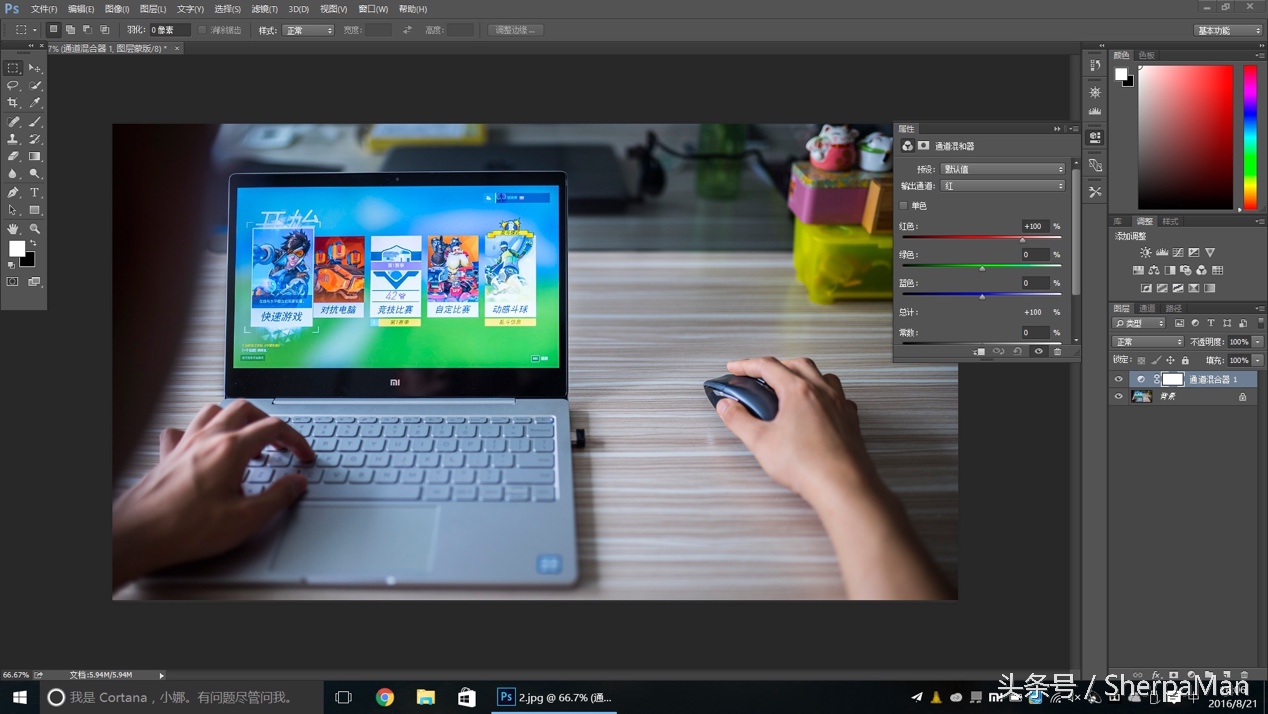The height and width of the screenshot is (714, 1268).
Task: Switch to the 色板 swatches tab
Action: tap(1146, 55)
